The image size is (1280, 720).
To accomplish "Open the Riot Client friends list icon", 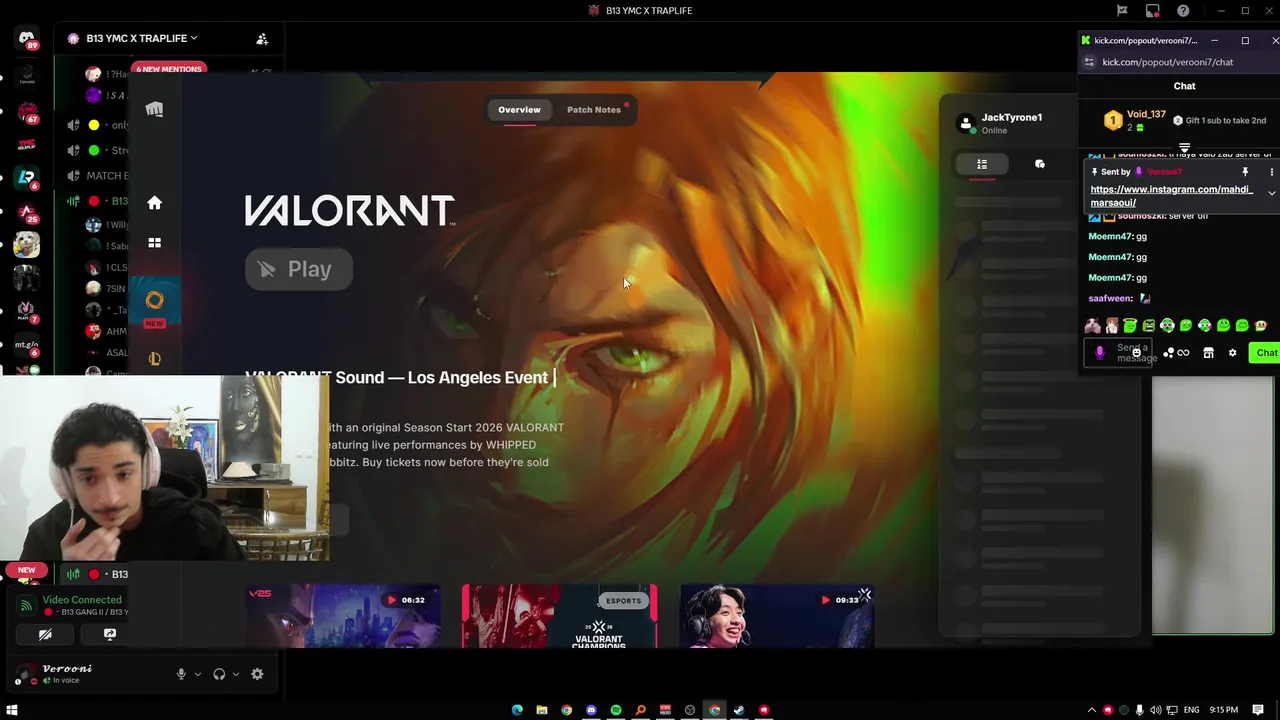I will [982, 164].
